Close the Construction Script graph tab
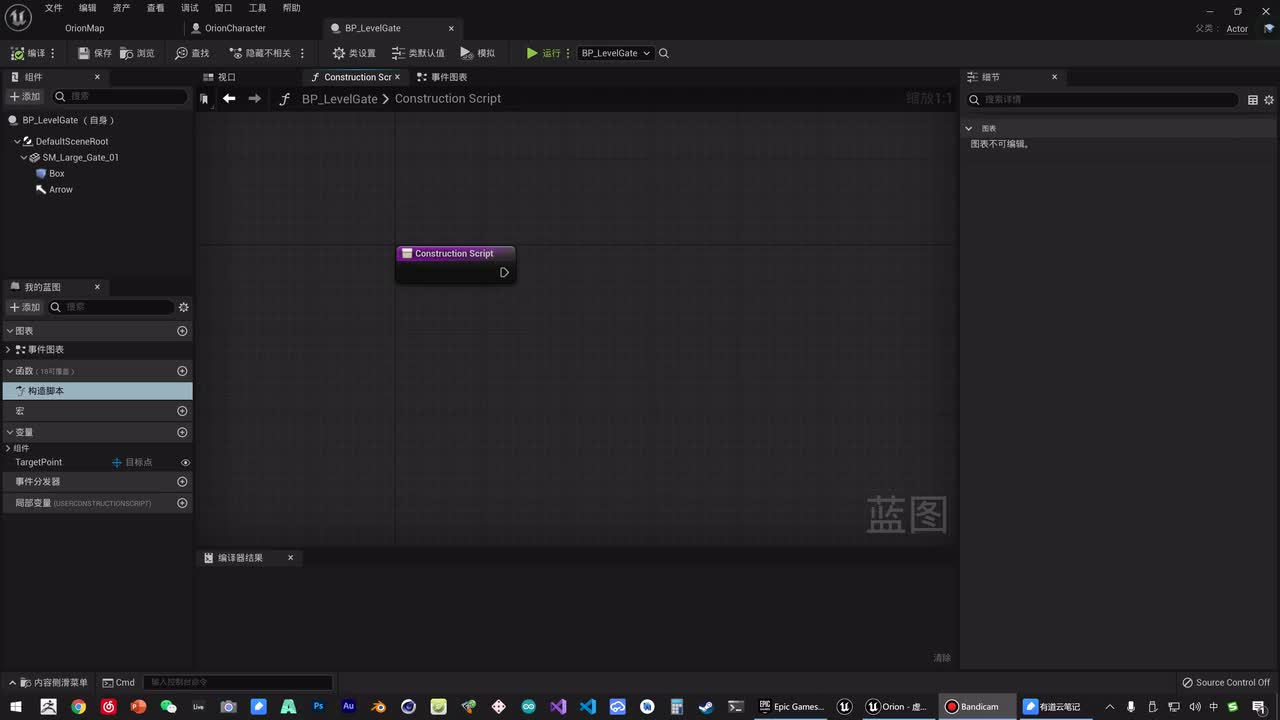 tap(397, 77)
